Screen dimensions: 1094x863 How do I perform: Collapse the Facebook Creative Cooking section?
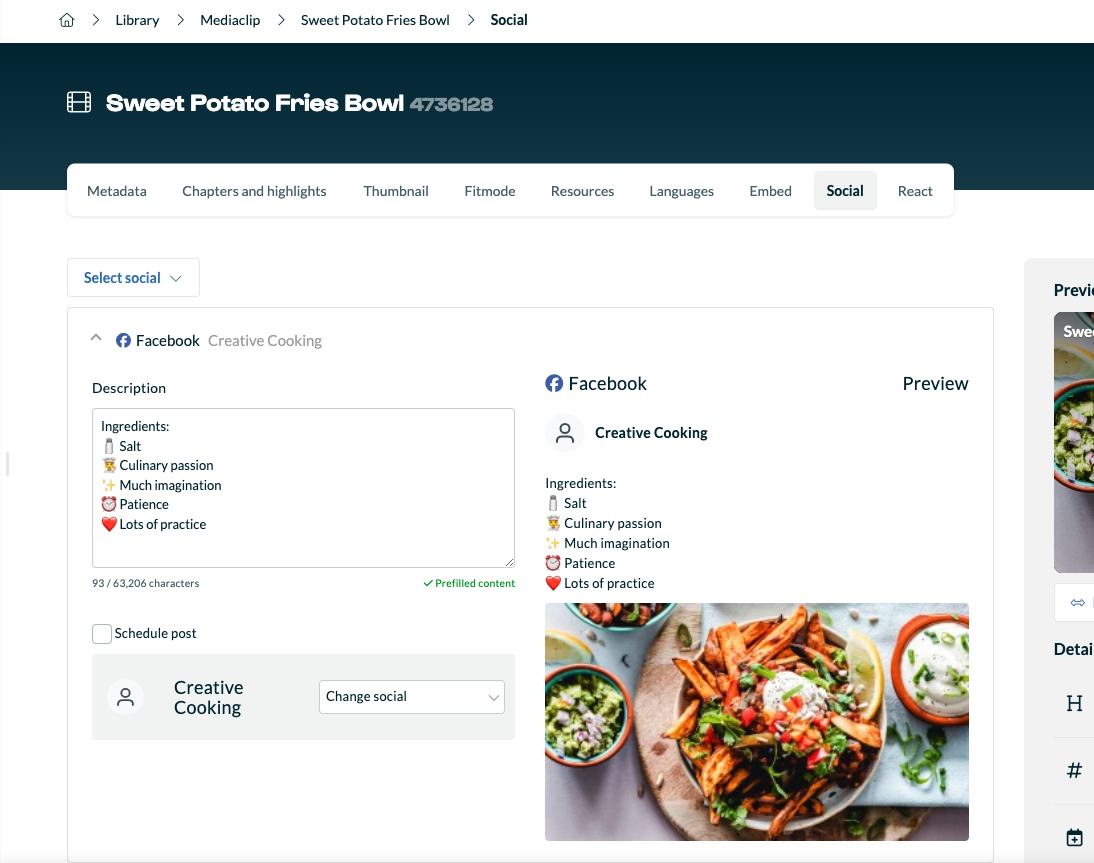pos(96,338)
